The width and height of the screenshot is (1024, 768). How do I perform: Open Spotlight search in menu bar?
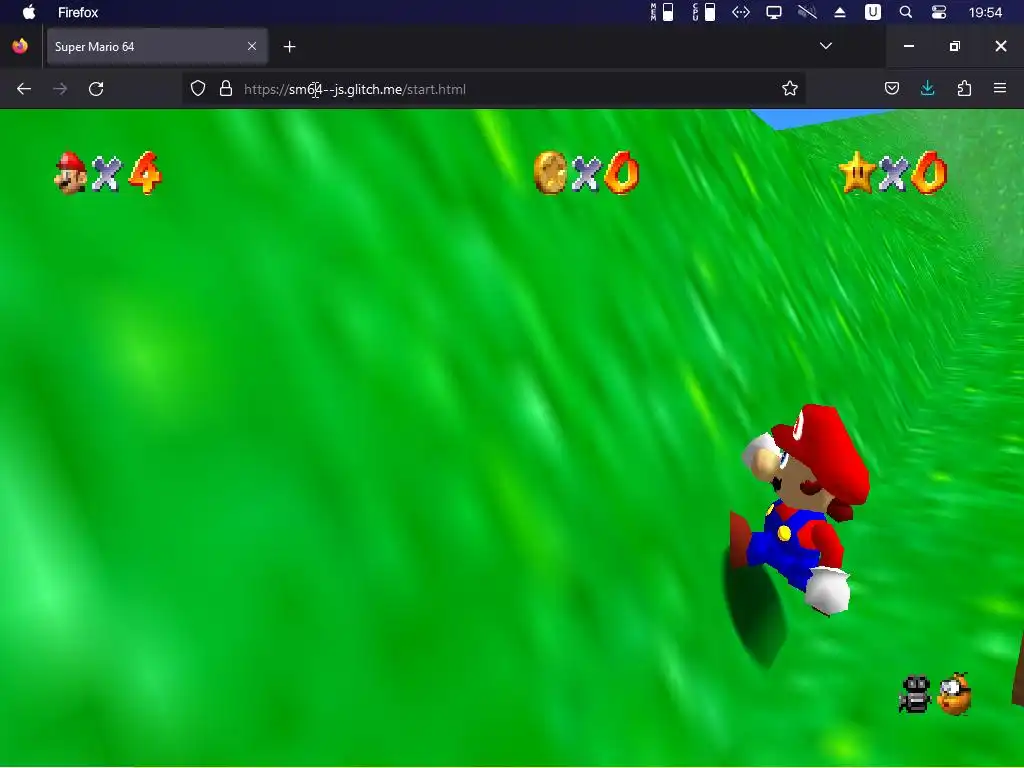[x=906, y=12]
